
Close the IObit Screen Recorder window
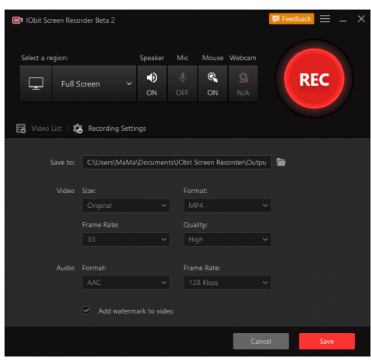coord(361,19)
